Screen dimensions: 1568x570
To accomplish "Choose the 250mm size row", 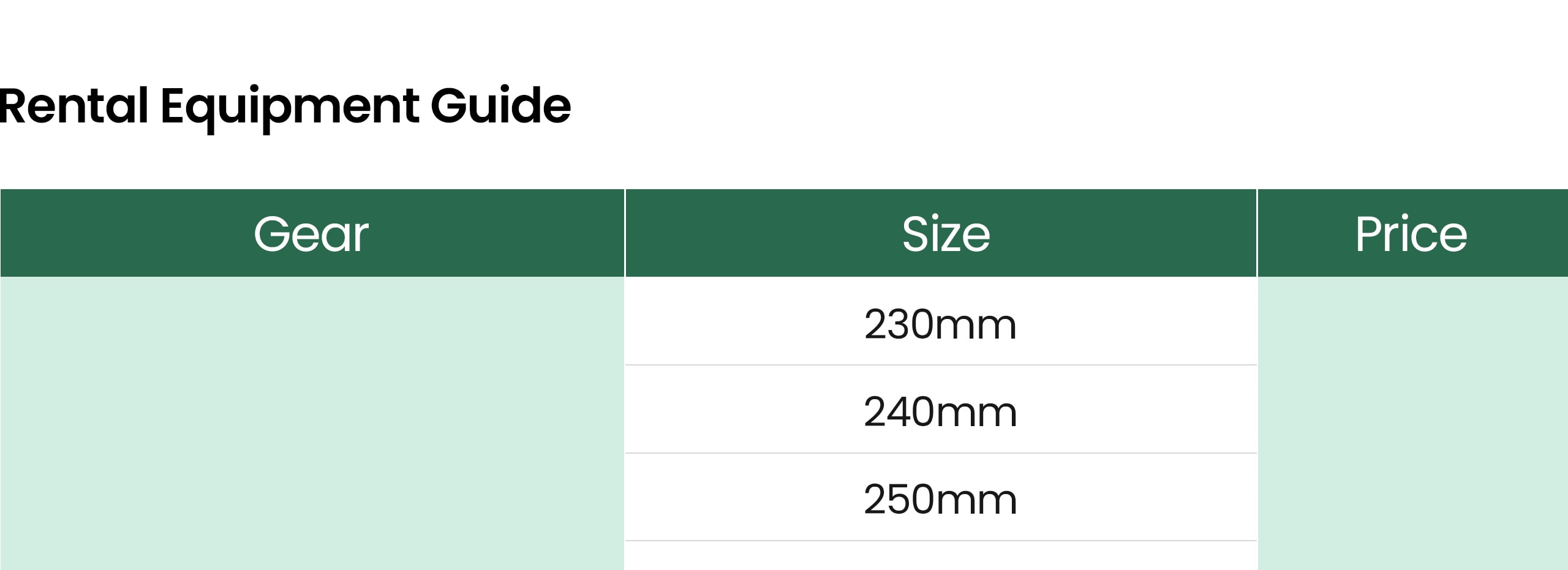I will (941, 497).
